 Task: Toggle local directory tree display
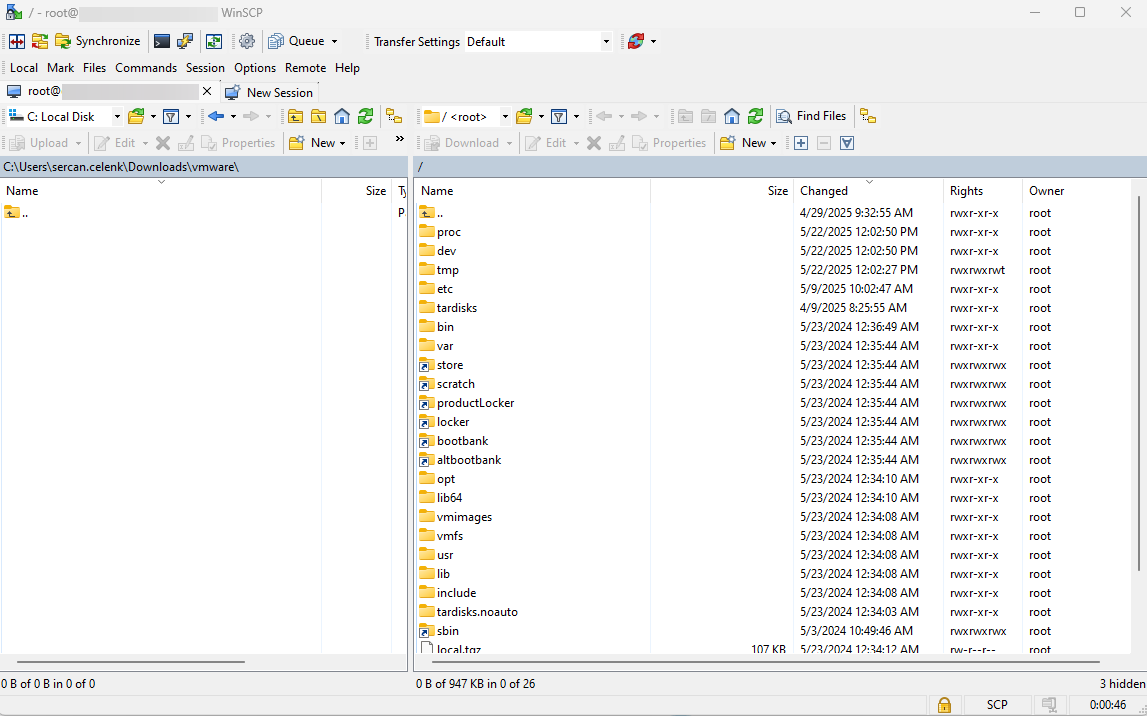pos(394,116)
